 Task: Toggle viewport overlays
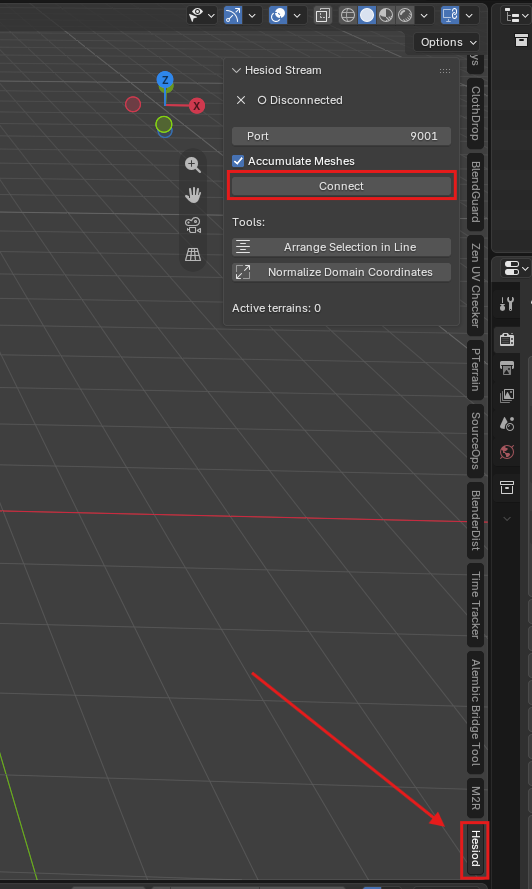(278, 15)
